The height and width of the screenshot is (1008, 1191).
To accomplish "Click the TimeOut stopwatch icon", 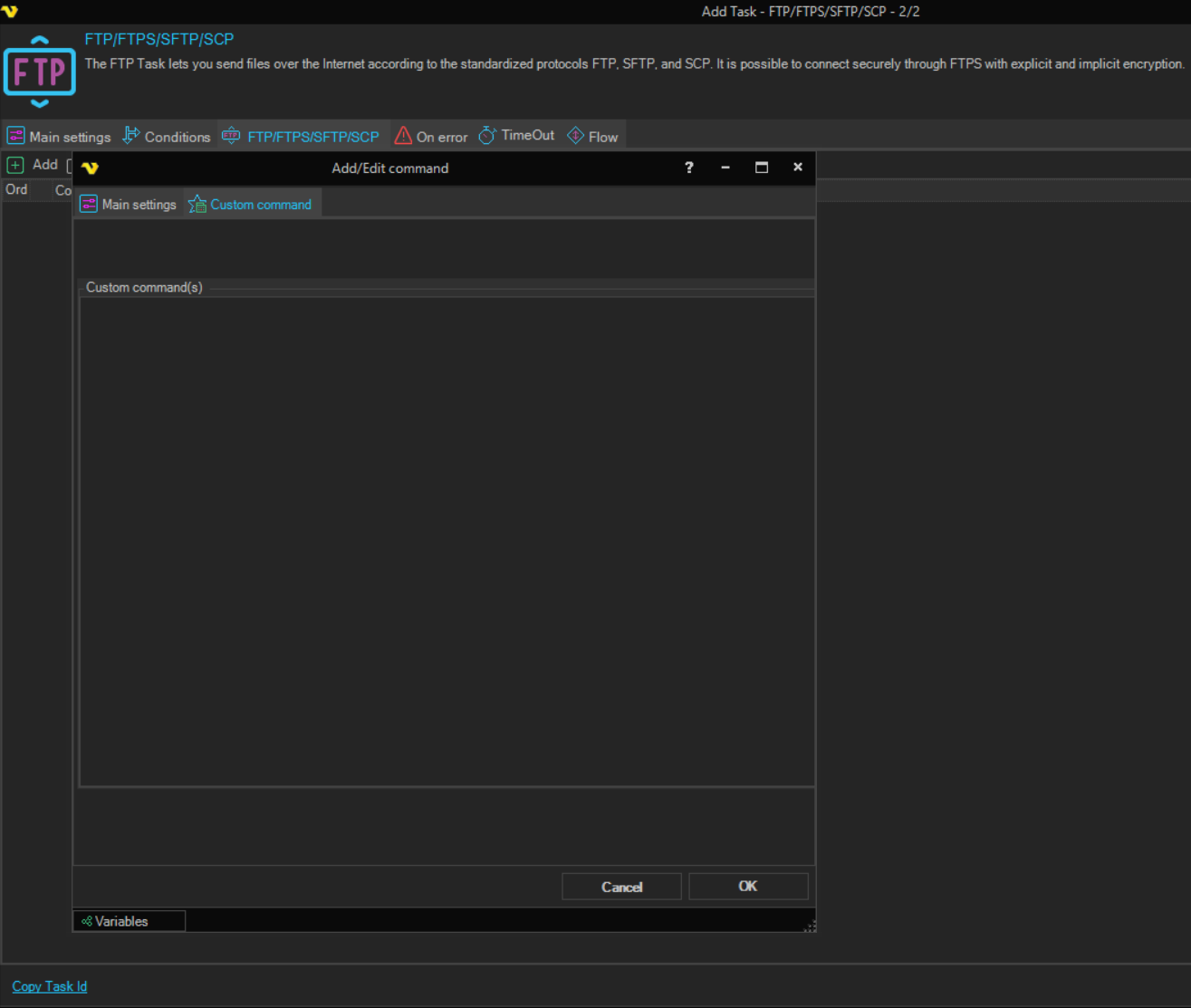I will coord(487,136).
